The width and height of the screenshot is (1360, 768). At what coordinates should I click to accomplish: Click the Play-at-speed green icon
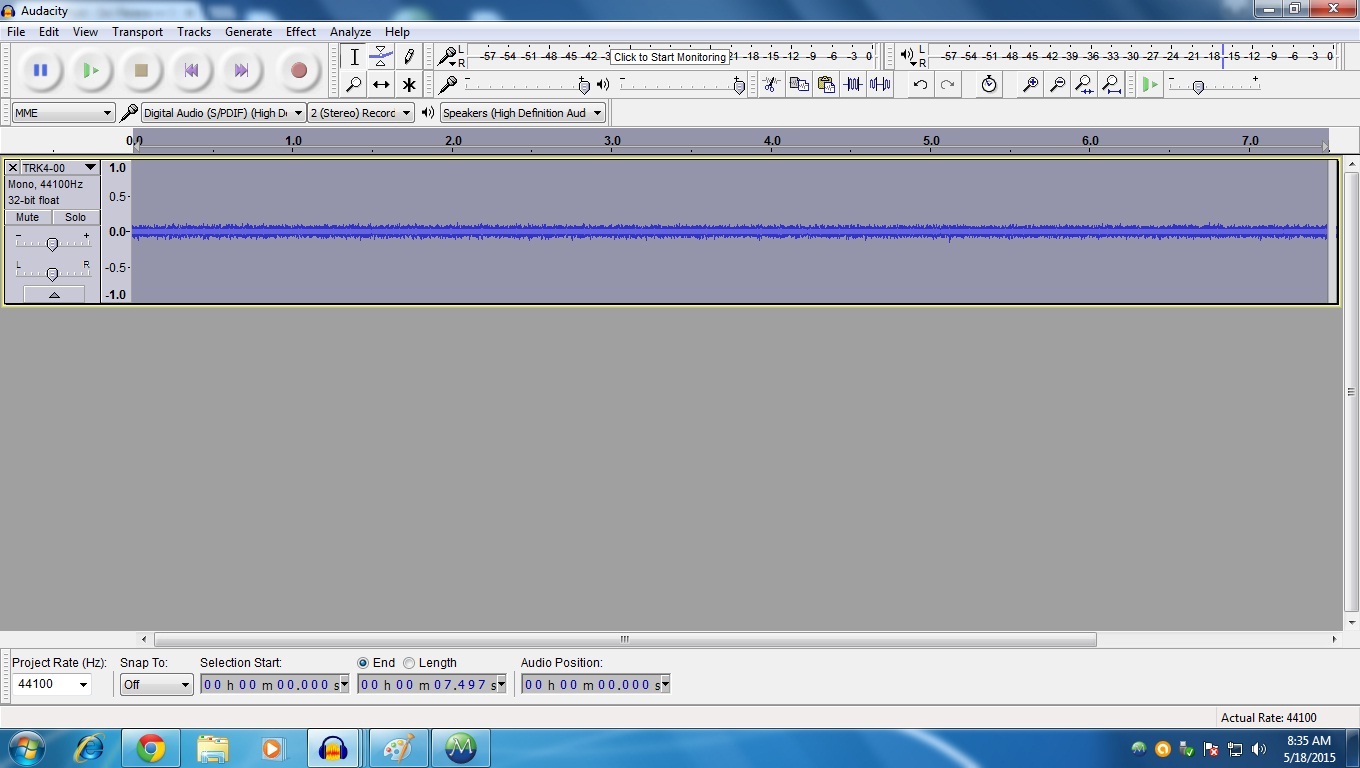point(1150,85)
